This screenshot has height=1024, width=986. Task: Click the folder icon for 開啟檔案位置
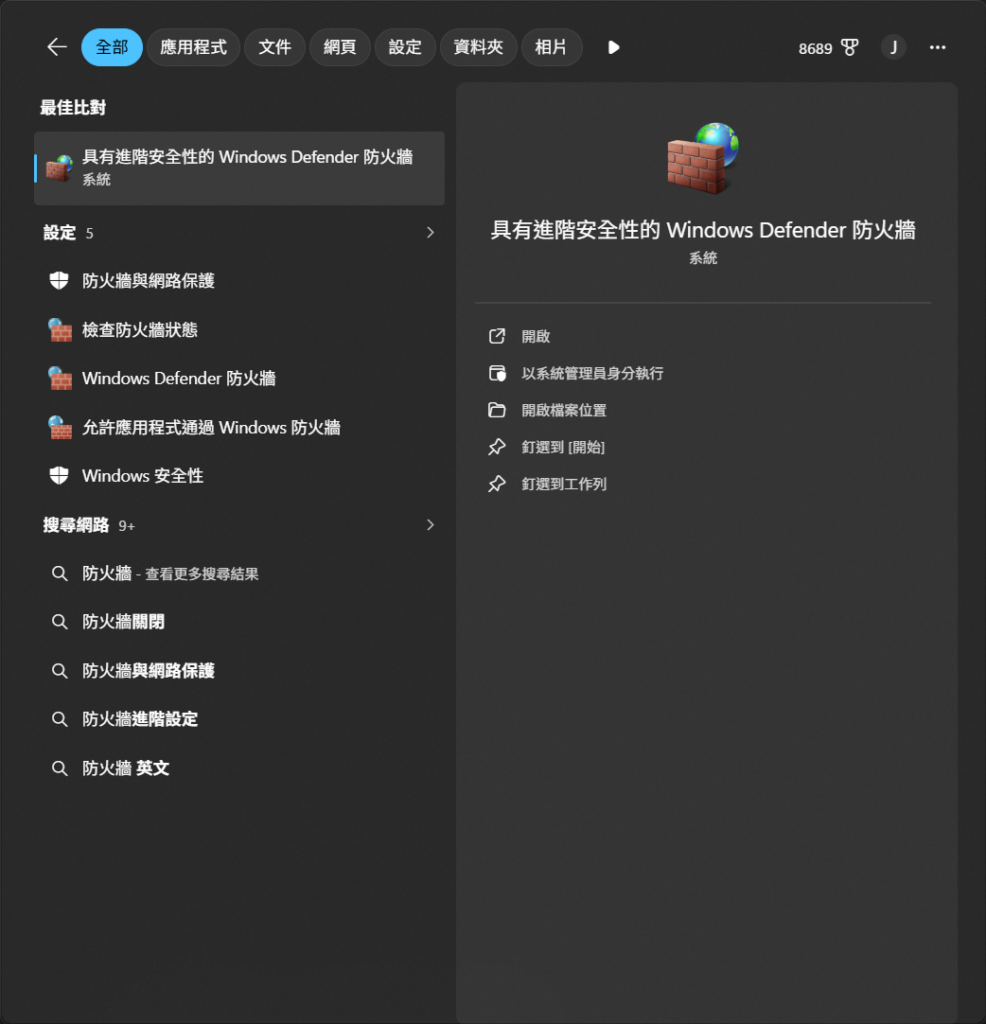click(x=497, y=410)
